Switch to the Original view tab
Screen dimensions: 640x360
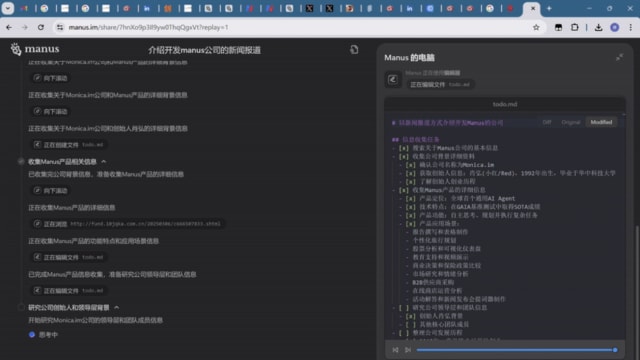pyautogui.click(x=571, y=122)
